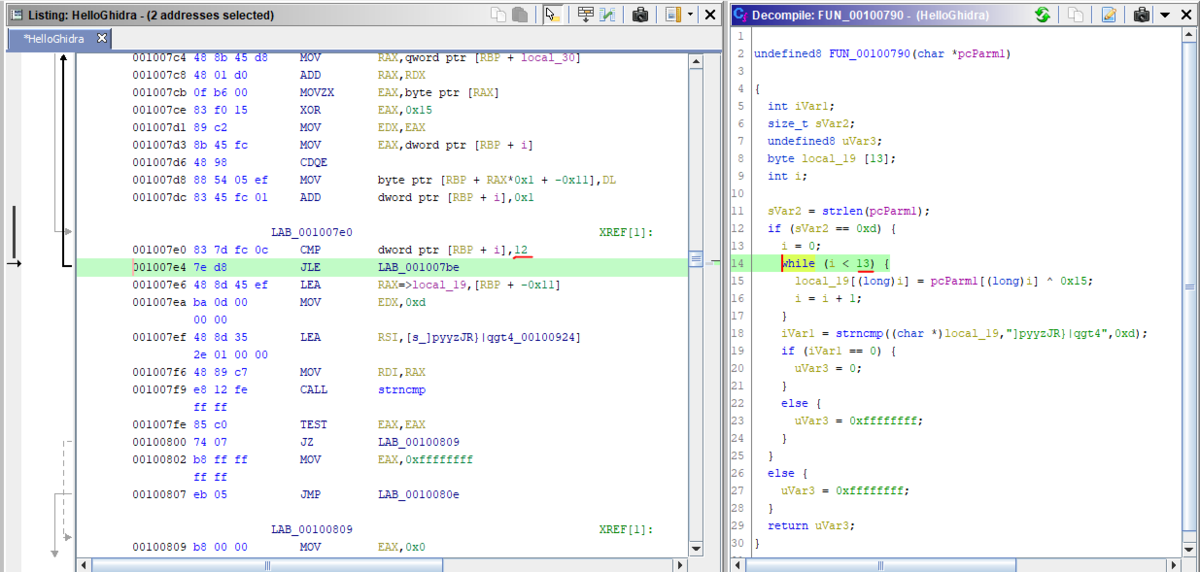Click the strncmp CALL operand in listing
Screen dimensions: 1200x572
pos(402,390)
